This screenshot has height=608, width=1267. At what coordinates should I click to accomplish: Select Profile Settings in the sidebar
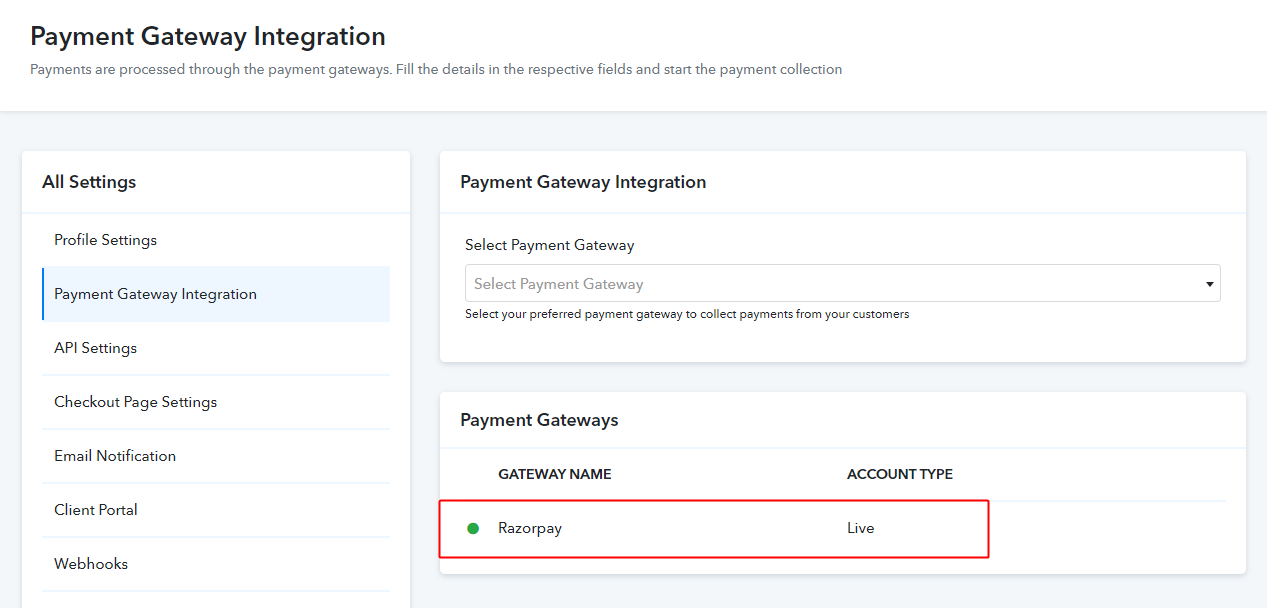pos(105,240)
